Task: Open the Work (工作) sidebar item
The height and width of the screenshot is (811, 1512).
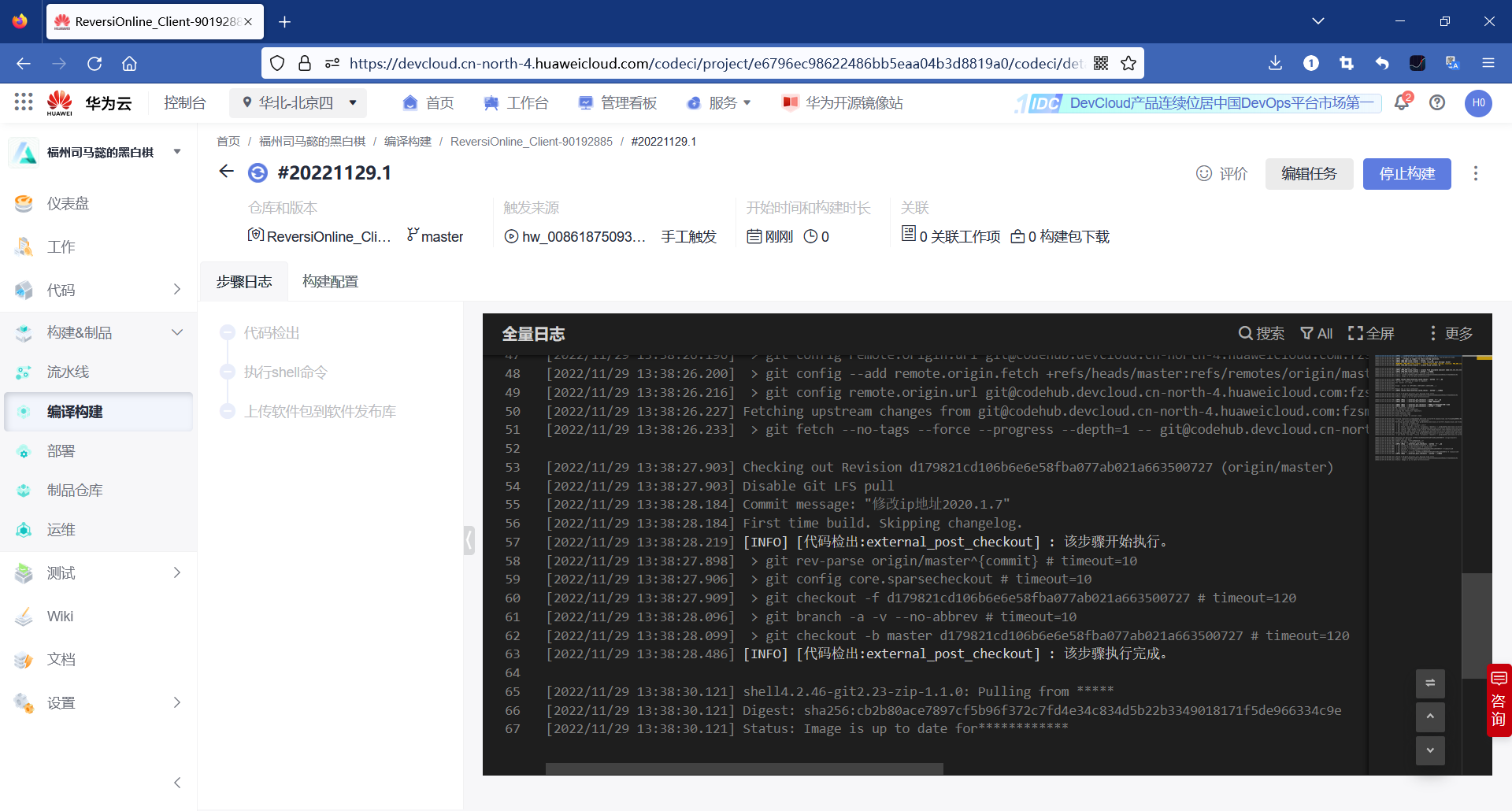Action: click(98, 246)
